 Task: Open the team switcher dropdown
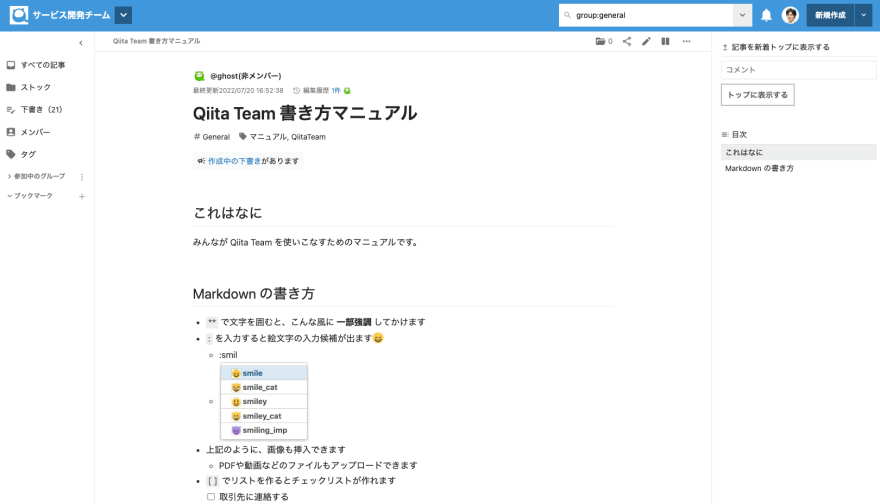[x=123, y=15]
